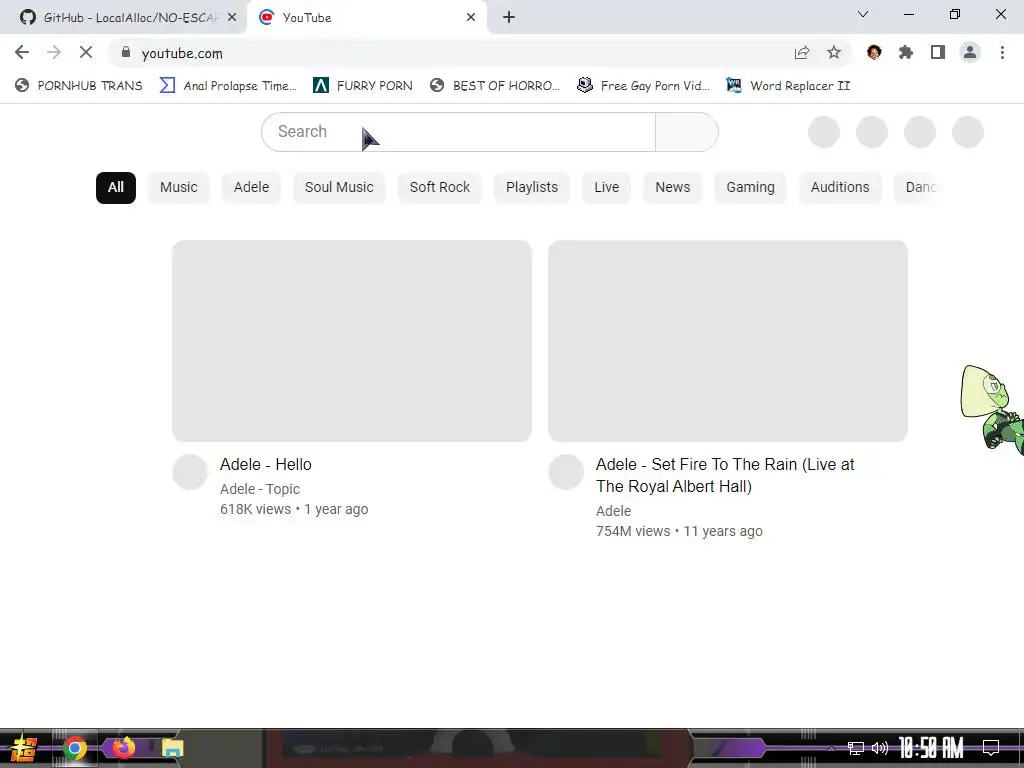This screenshot has width=1024, height=768.
Task: Open the volume speaker icon in tray
Action: pos(880,748)
